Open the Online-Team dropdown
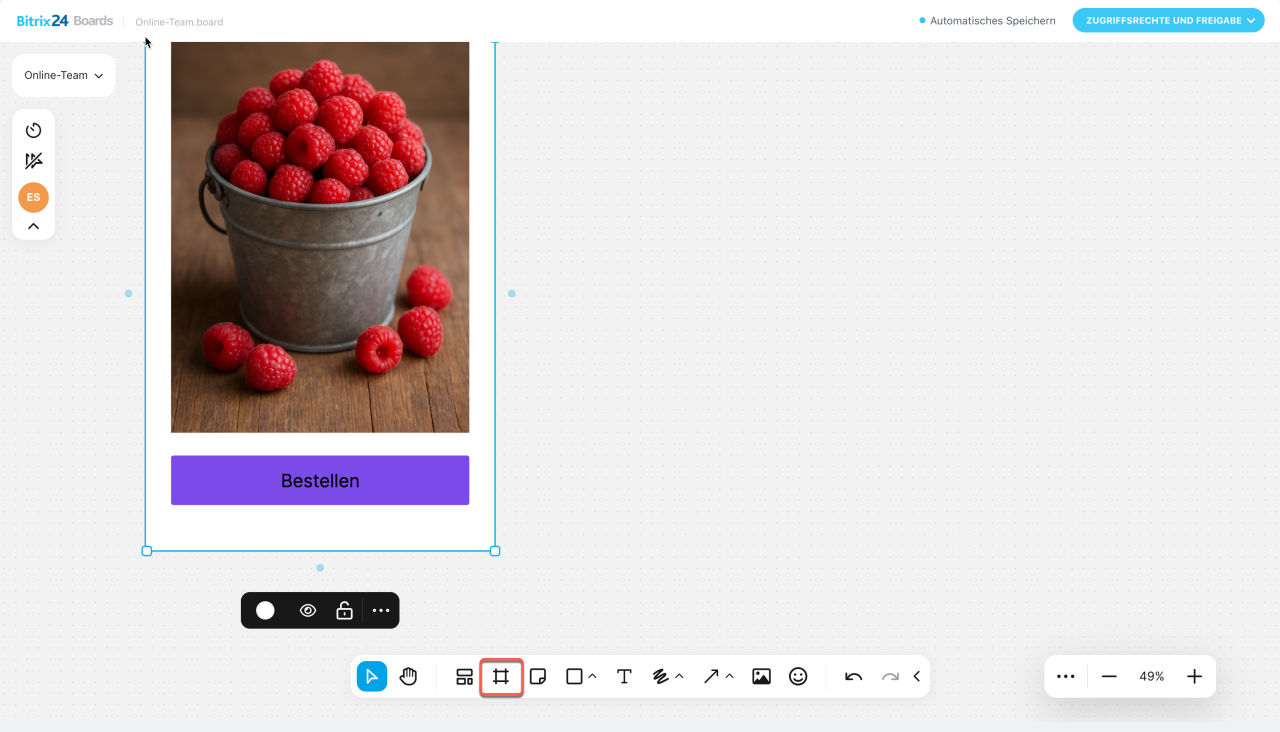This screenshot has width=1280, height=732. 64,76
